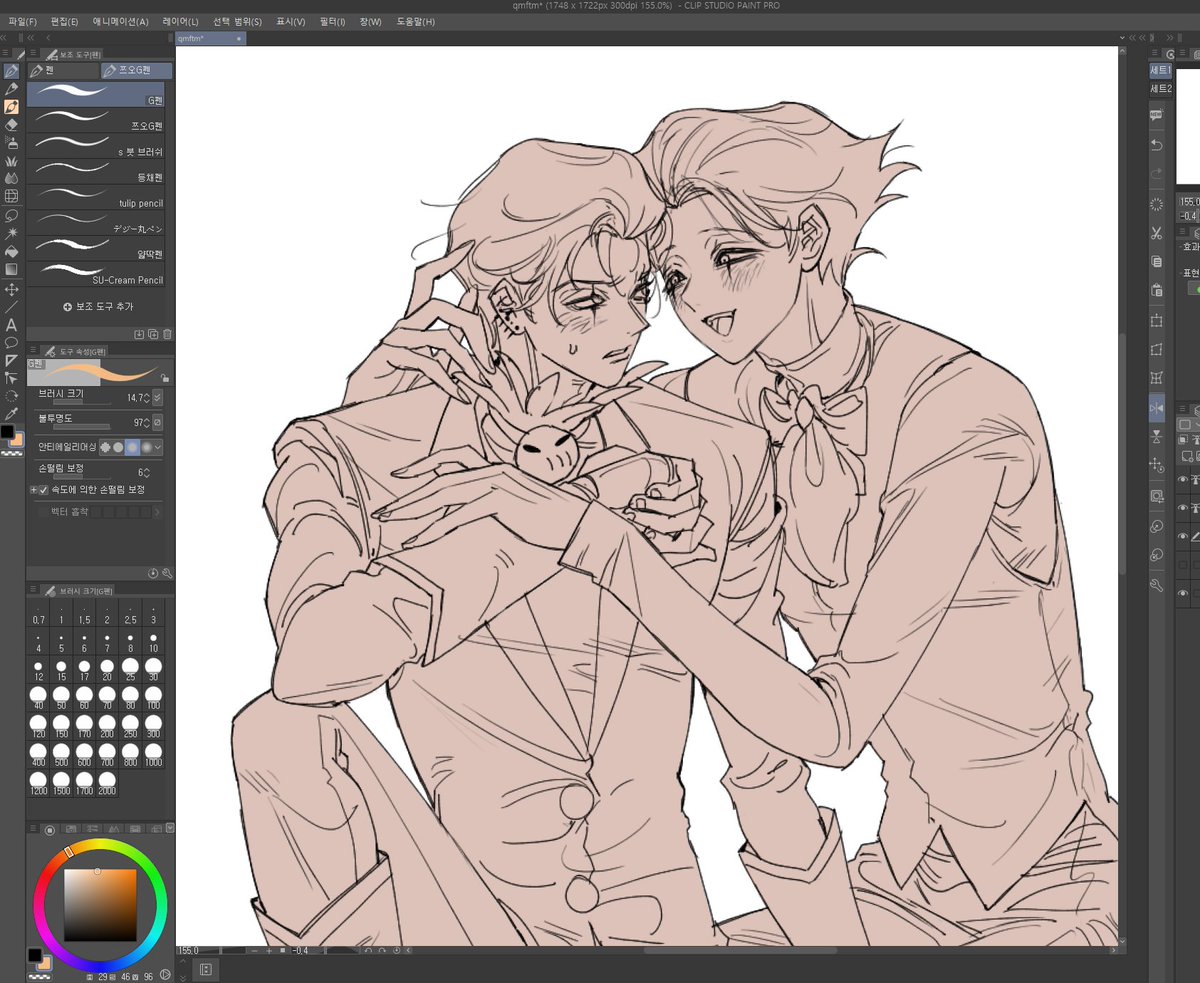Select the strongest anti-aliasing option

(146, 448)
